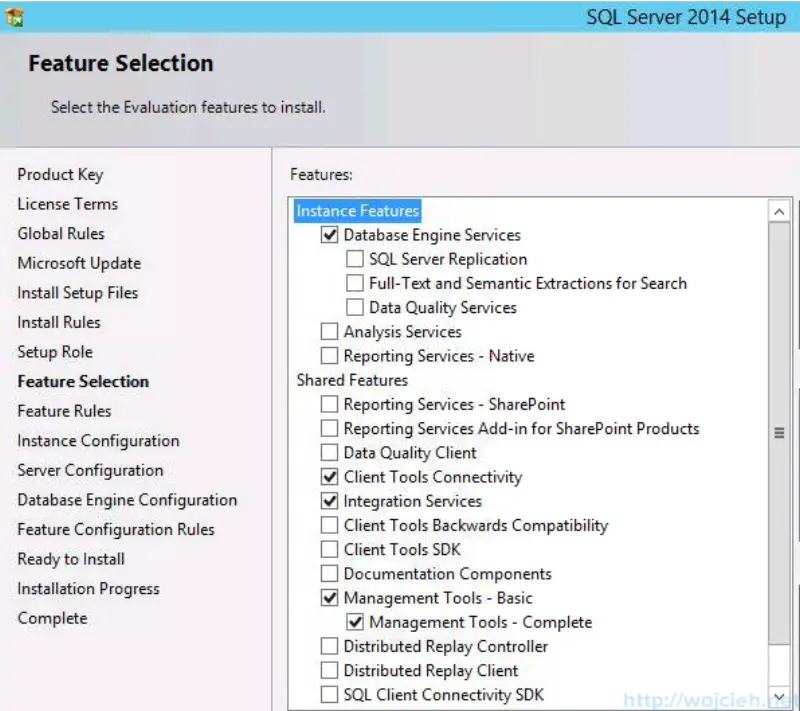800x711 pixels.
Task: Enable Documentation Components
Action: (x=330, y=573)
